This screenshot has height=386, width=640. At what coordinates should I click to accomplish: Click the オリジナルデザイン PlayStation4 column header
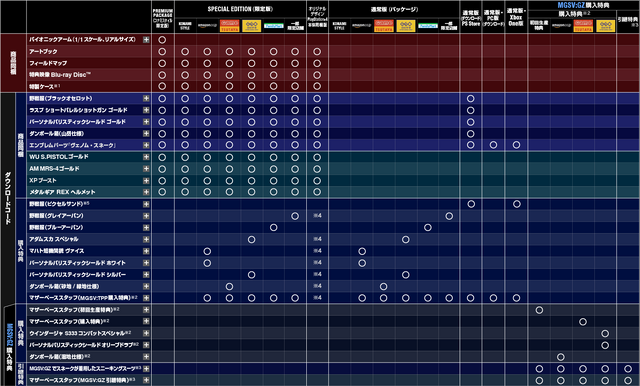click(x=317, y=17)
